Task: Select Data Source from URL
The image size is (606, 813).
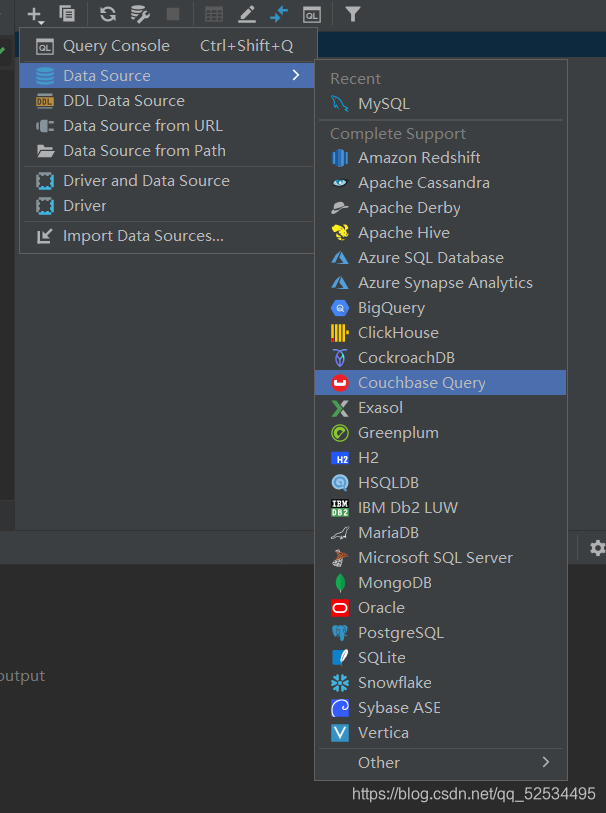Action: [x=167, y=126]
